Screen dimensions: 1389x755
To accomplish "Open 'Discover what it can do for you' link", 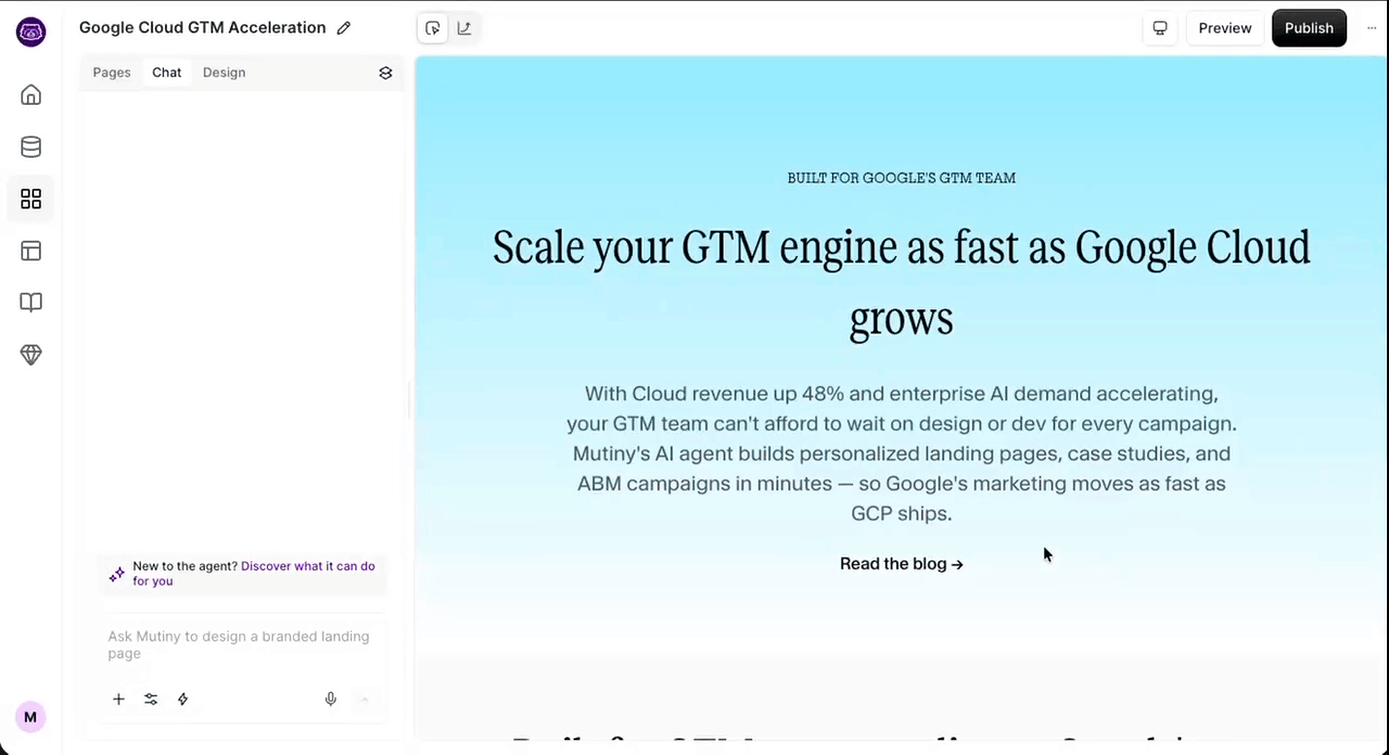I will (254, 573).
